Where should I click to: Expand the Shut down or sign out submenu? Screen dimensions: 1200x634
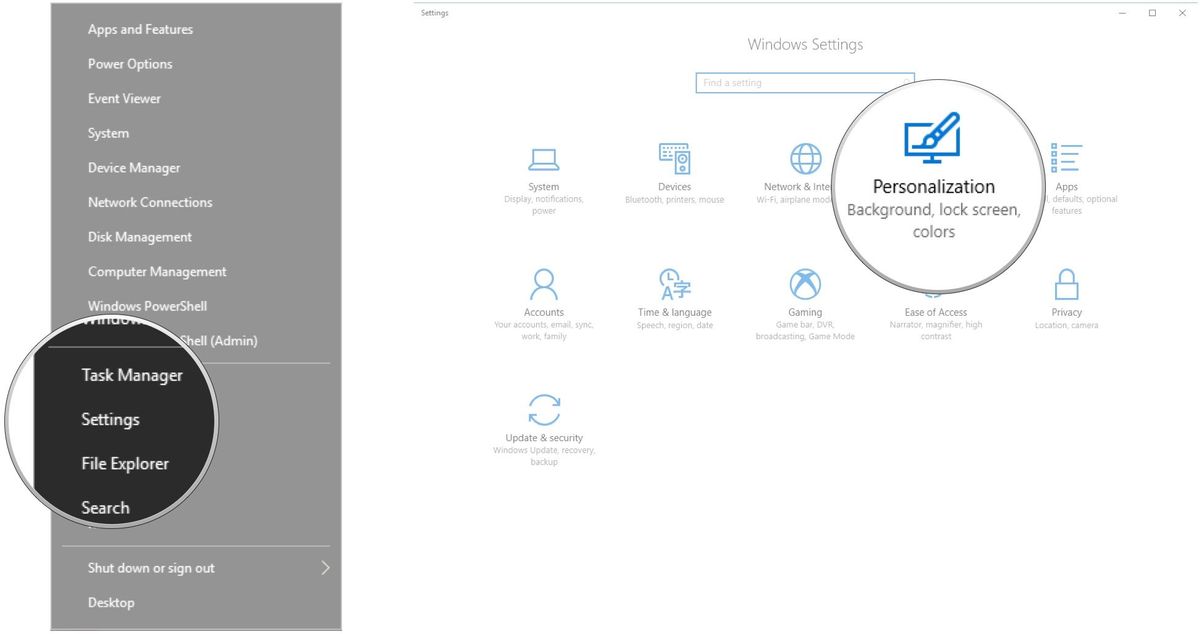(x=150, y=568)
